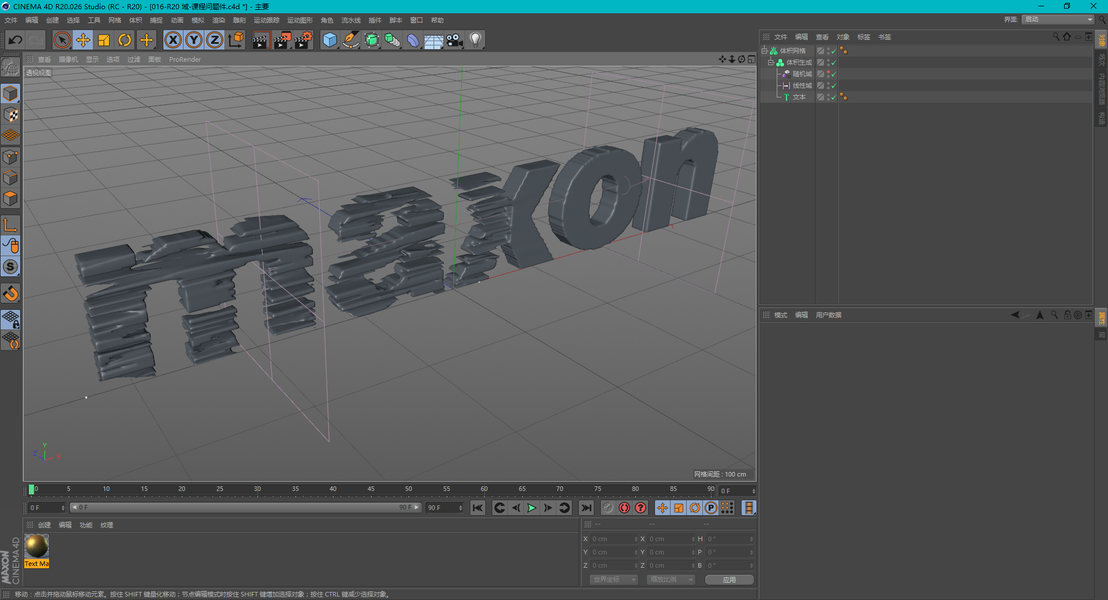Toggle the coordinate system icon beside Z
This screenshot has height=600, width=1108.
(236, 40)
